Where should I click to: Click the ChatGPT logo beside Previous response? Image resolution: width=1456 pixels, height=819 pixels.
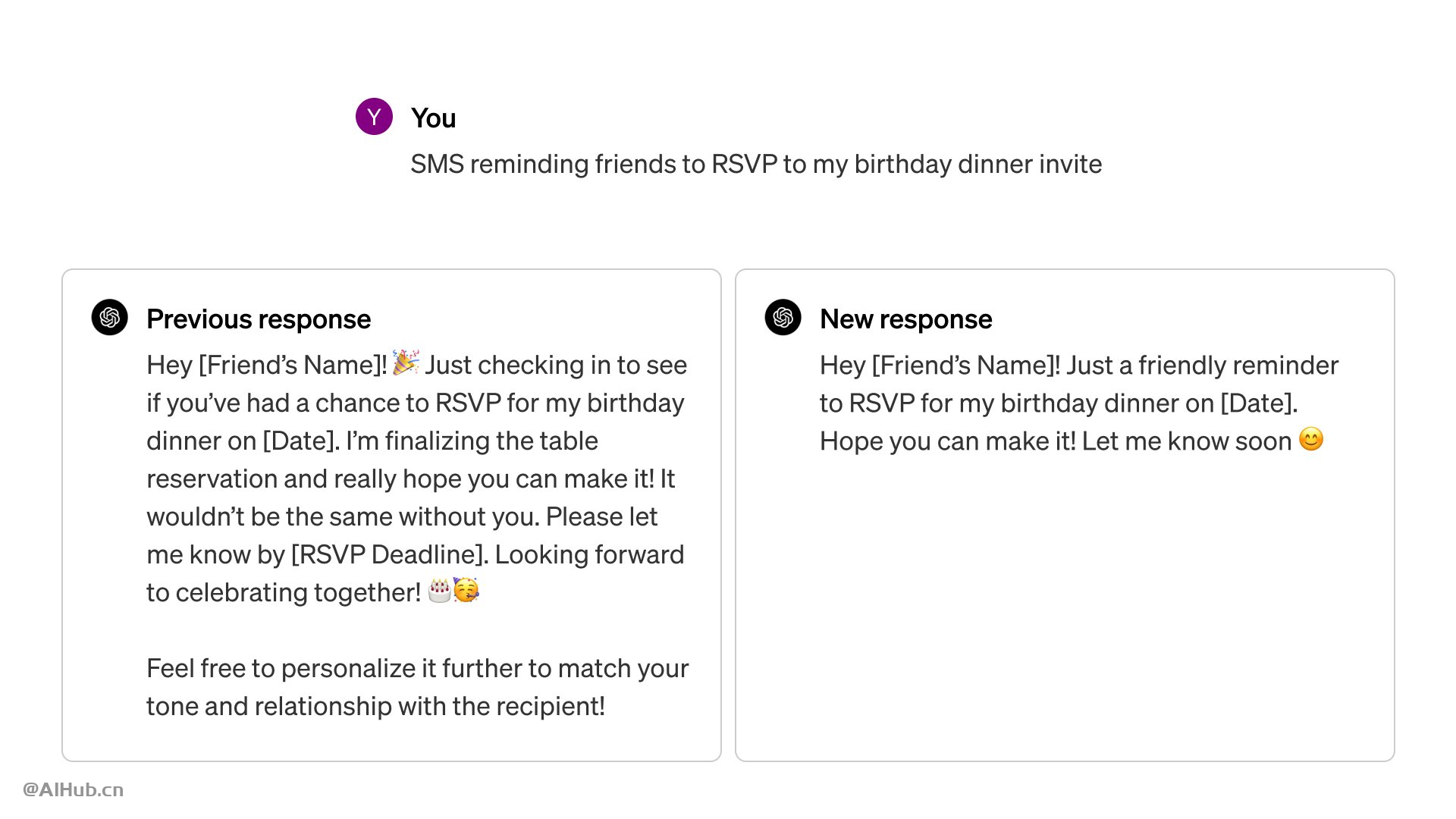[x=110, y=317]
